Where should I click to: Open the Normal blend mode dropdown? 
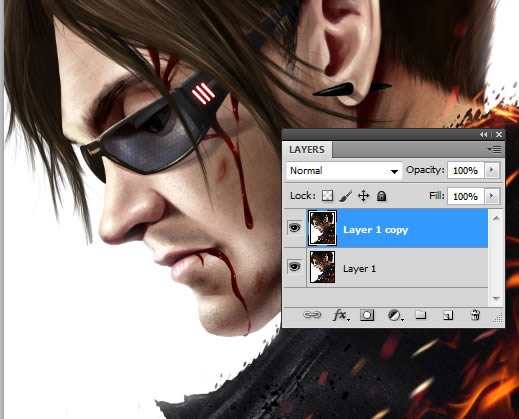coord(344,171)
